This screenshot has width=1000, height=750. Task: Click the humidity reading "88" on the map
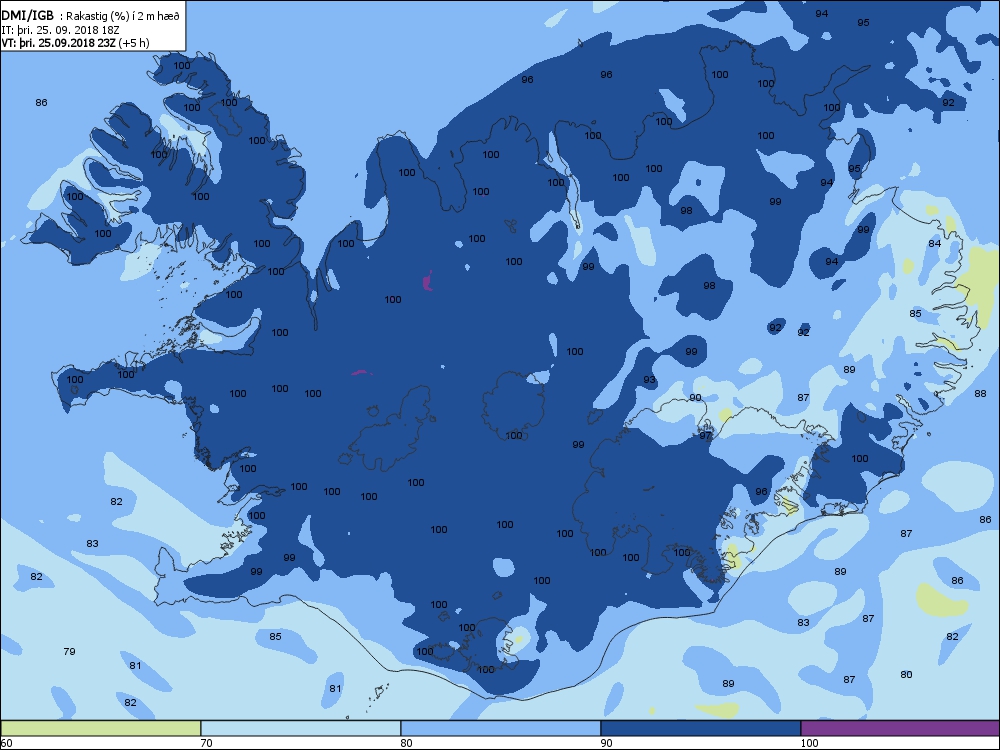tap(980, 393)
